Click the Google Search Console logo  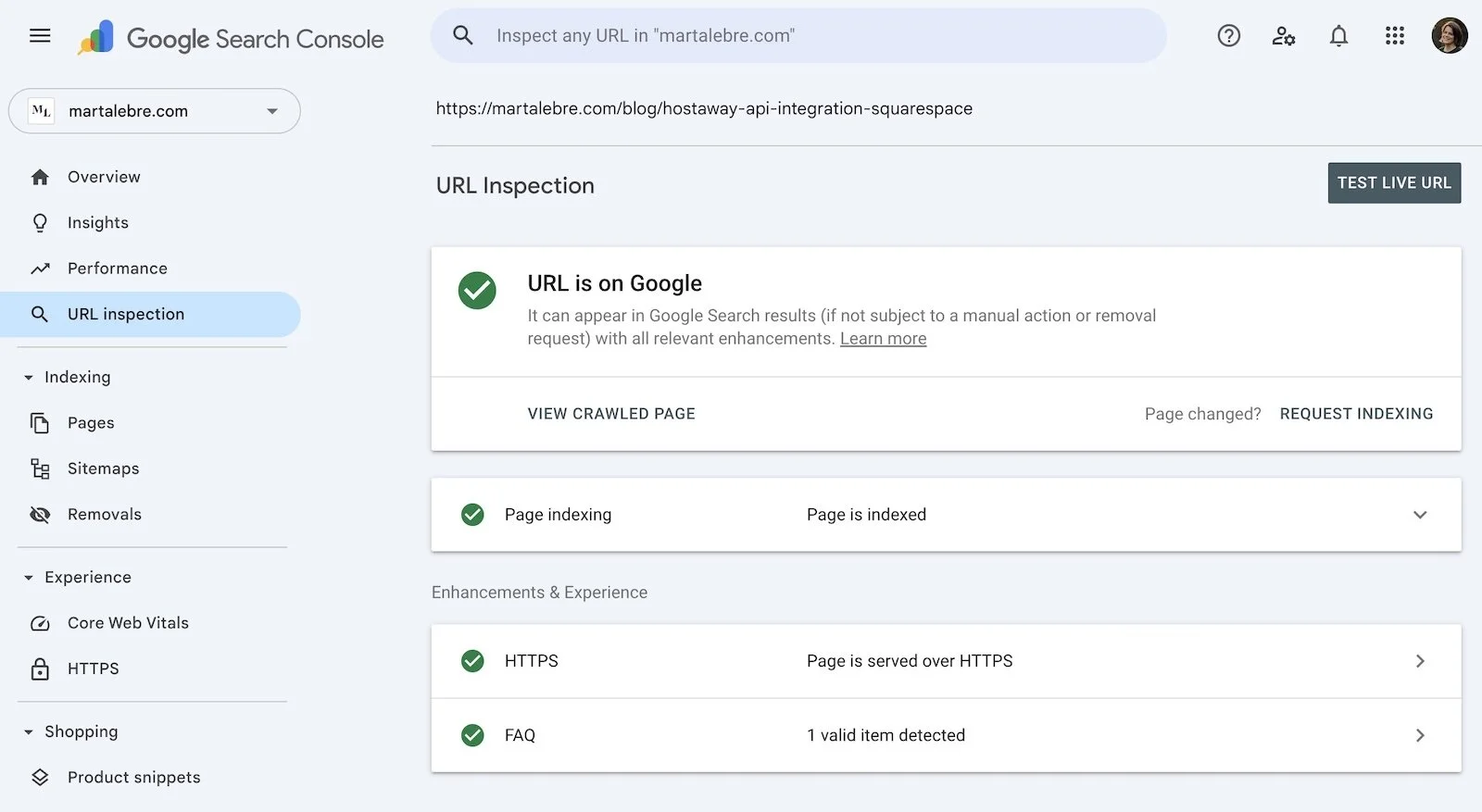231,38
